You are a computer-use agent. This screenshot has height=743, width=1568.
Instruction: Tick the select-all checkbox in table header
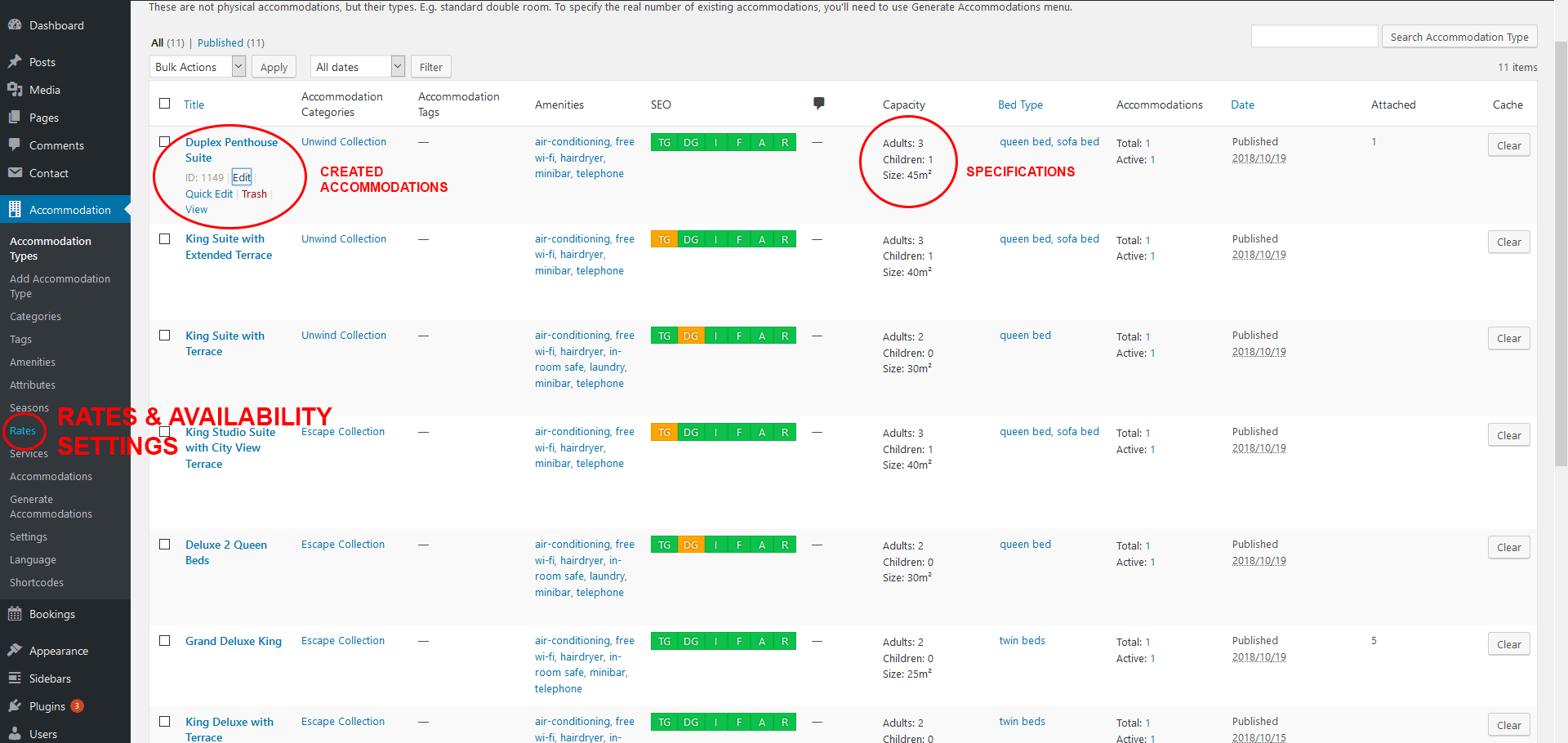[x=165, y=104]
